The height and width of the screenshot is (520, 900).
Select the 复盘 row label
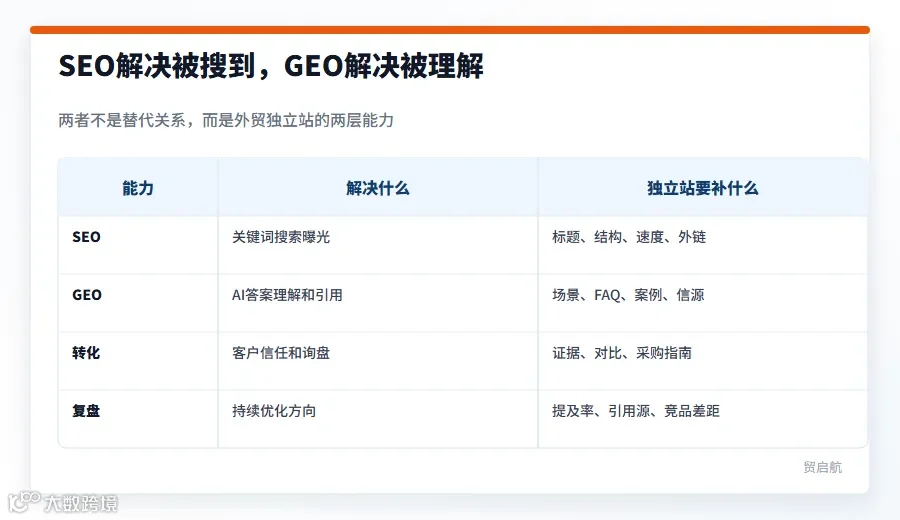[x=86, y=411]
